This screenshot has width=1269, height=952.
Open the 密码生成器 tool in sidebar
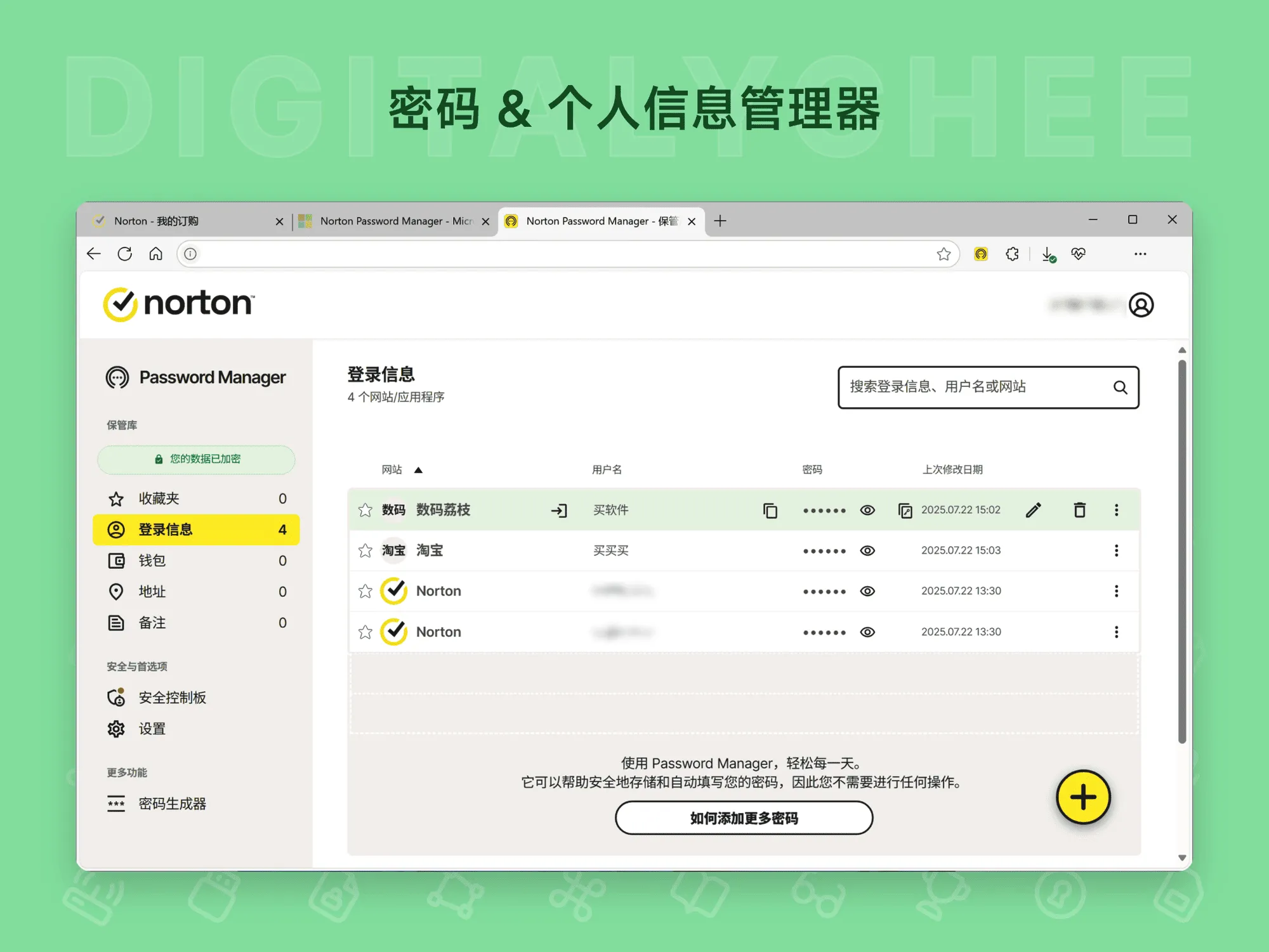point(172,804)
